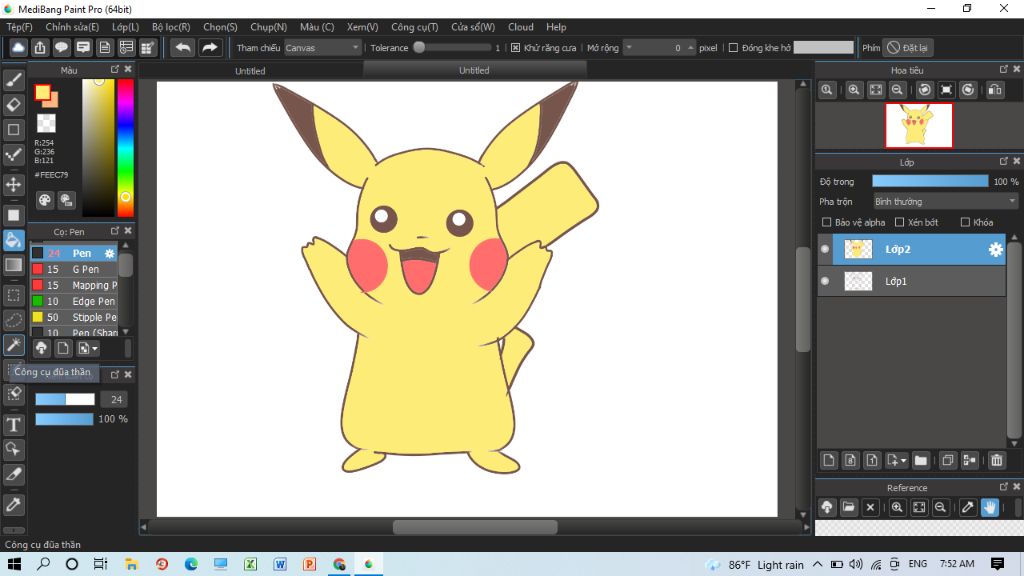Enable Bảo vệ alpha checkbox
The image size is (1024, 576).
click(x=826, y=223)
